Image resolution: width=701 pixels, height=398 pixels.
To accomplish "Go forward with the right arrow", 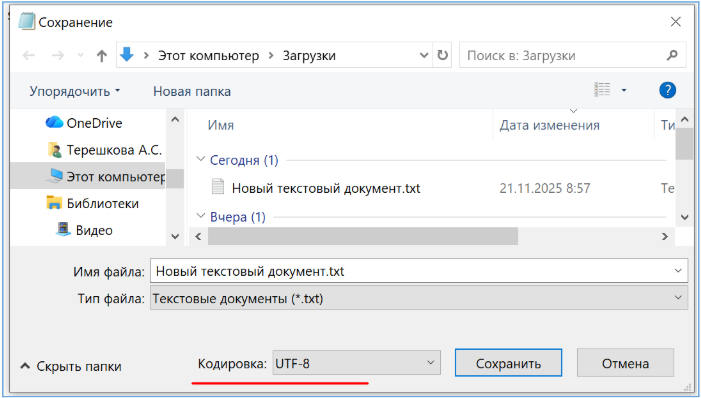I will pyautogui.click(x=58, y=55).
